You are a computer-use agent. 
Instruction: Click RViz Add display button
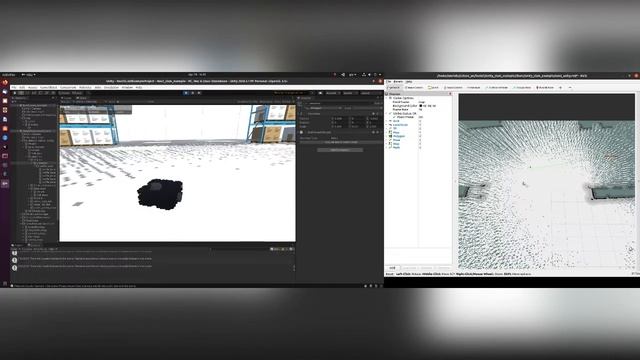coord(393,268)
